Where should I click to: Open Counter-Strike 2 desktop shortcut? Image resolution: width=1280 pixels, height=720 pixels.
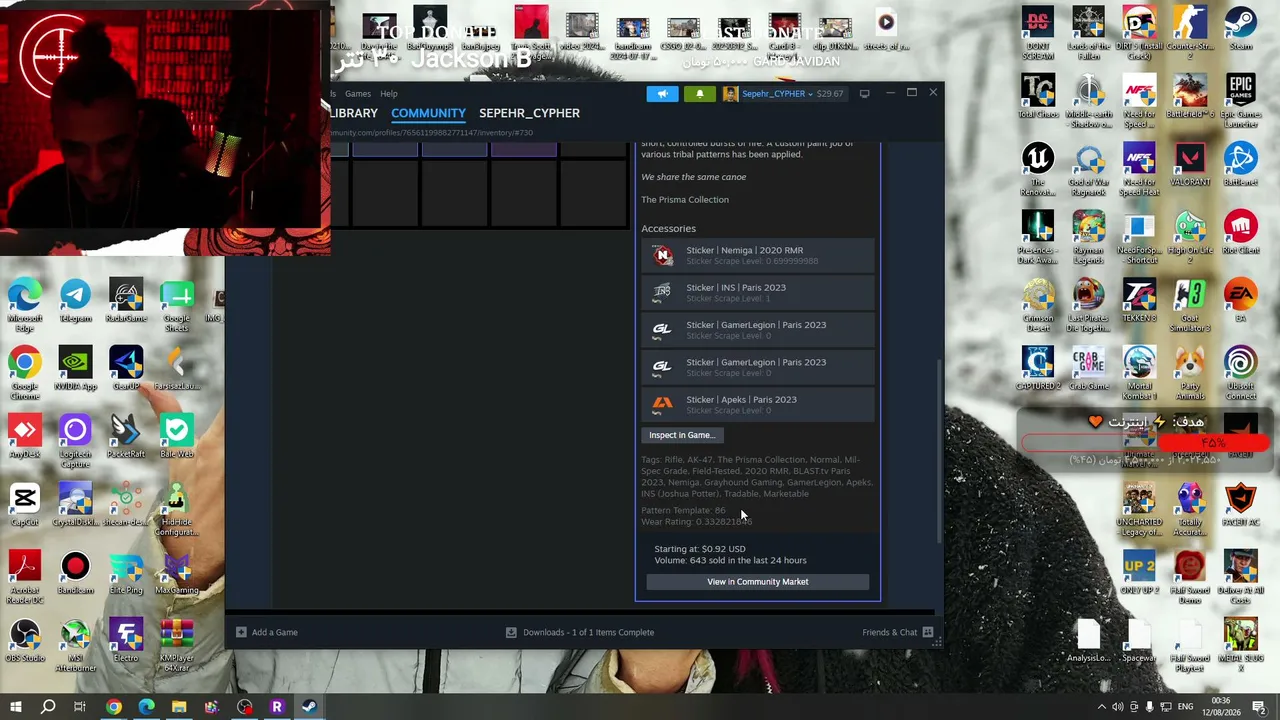click(1190, 34)
